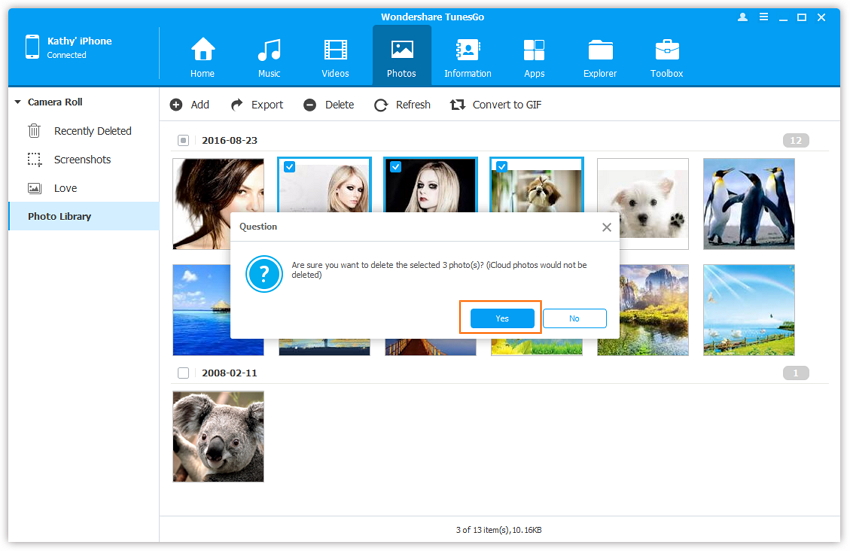Viewport: 850px width, 551px height.
Task: Confirm deletion with the Yes button
Action: [502, 318]
